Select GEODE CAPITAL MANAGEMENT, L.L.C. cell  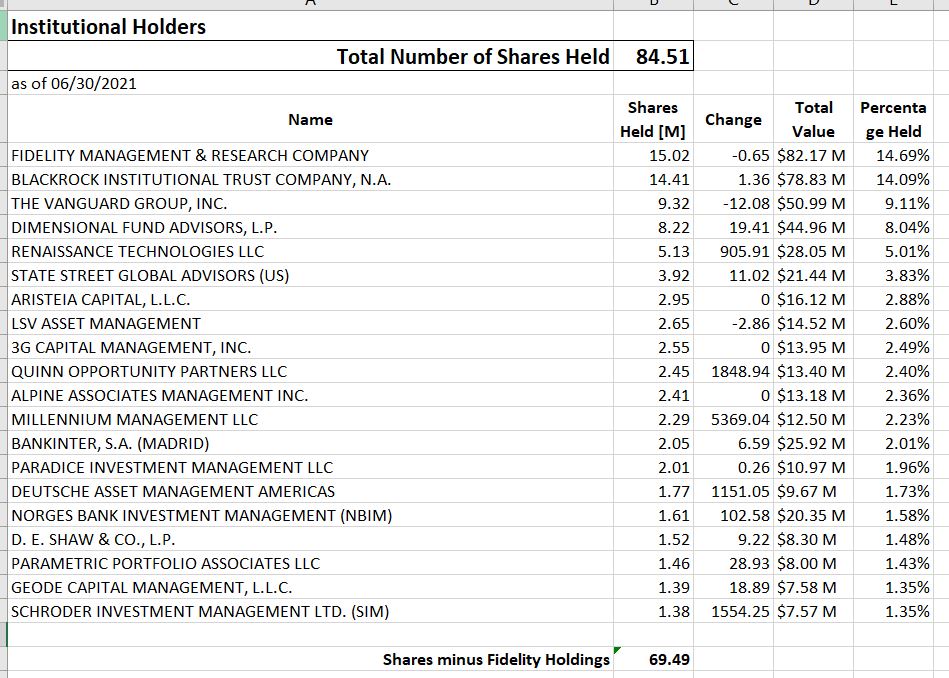point(310,587)
